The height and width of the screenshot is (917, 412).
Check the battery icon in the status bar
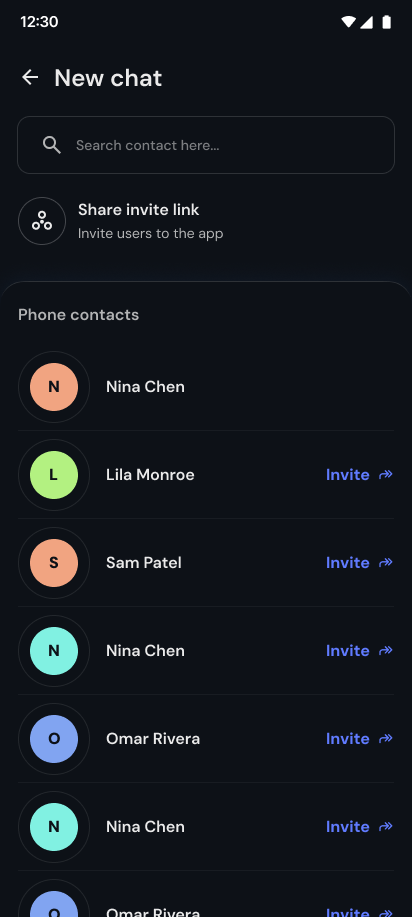pos(386,22)
